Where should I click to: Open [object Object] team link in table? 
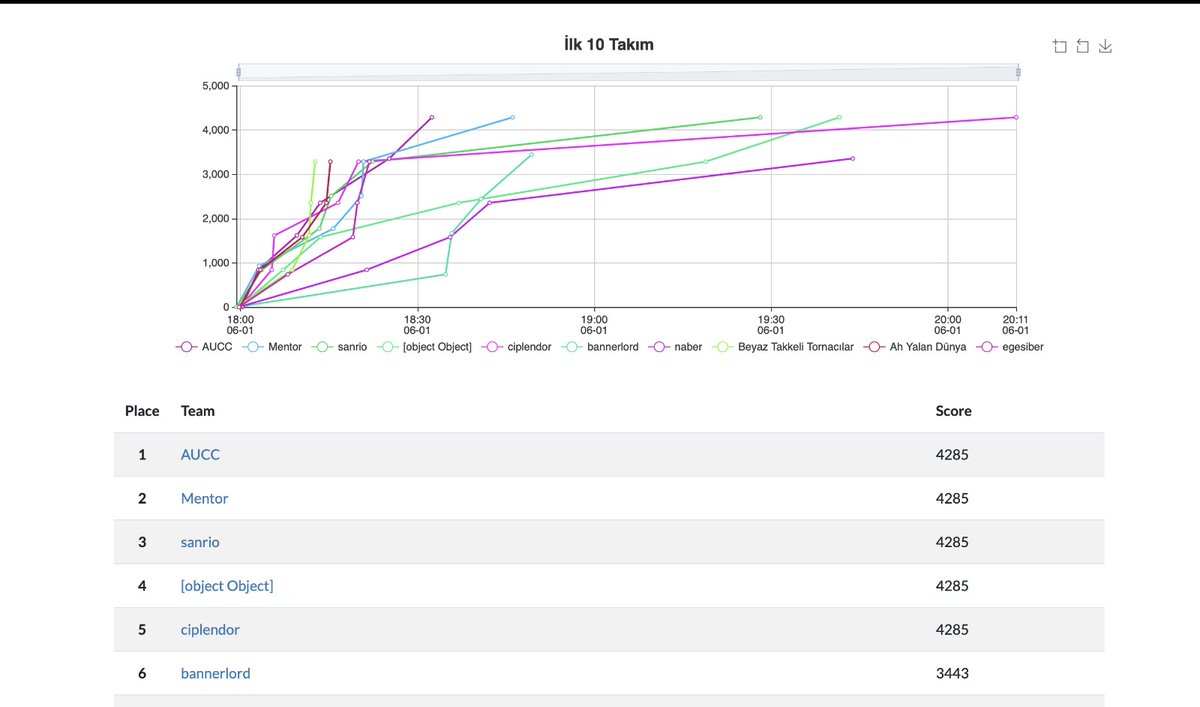(227, 586)
